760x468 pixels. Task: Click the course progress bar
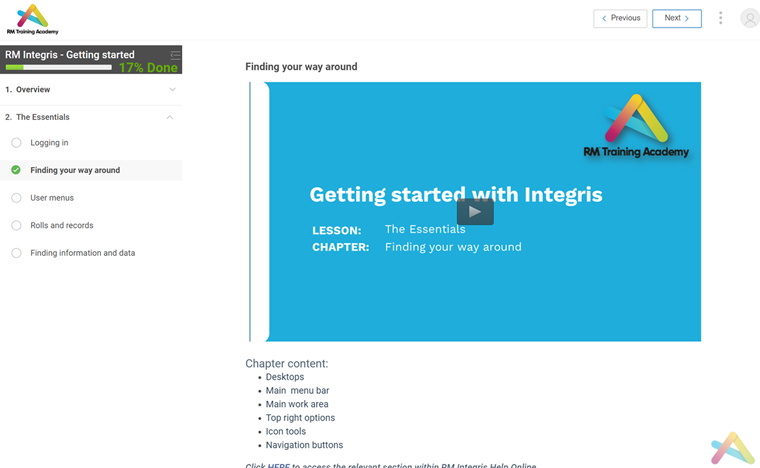(x=59, y=67)
